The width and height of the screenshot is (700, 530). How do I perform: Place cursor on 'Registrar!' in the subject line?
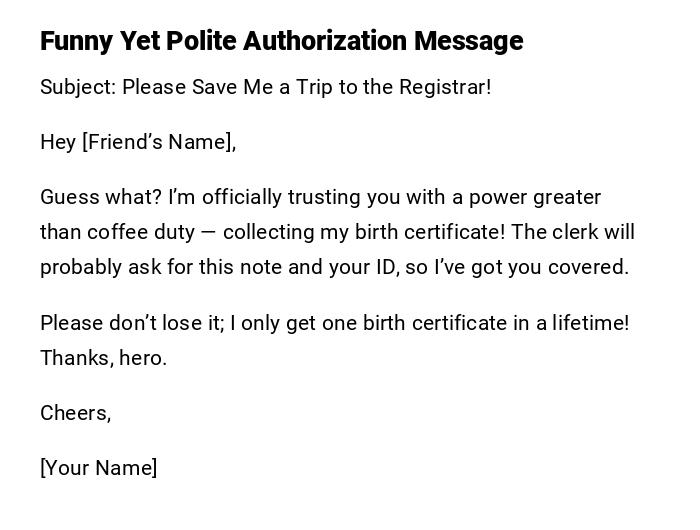(x=445, y=87)
